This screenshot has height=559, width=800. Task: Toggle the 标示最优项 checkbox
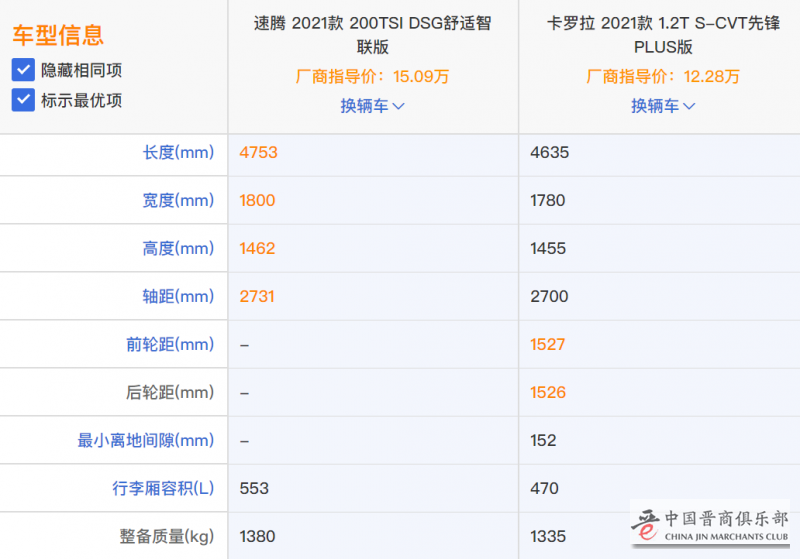[24, 100]
